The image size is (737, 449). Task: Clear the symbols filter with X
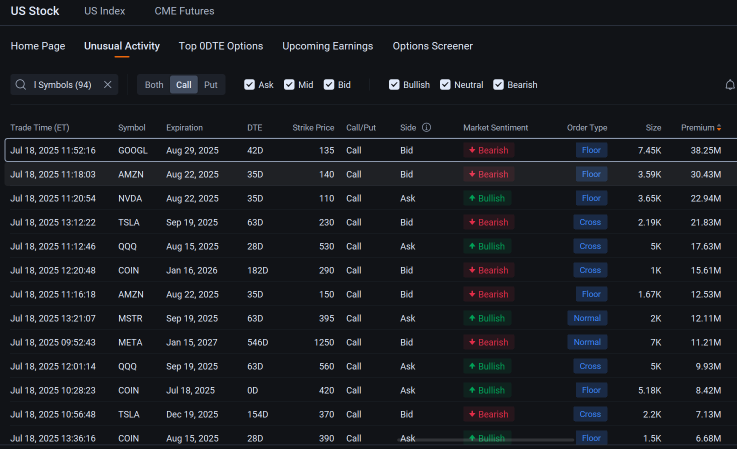tap(108, 85)
